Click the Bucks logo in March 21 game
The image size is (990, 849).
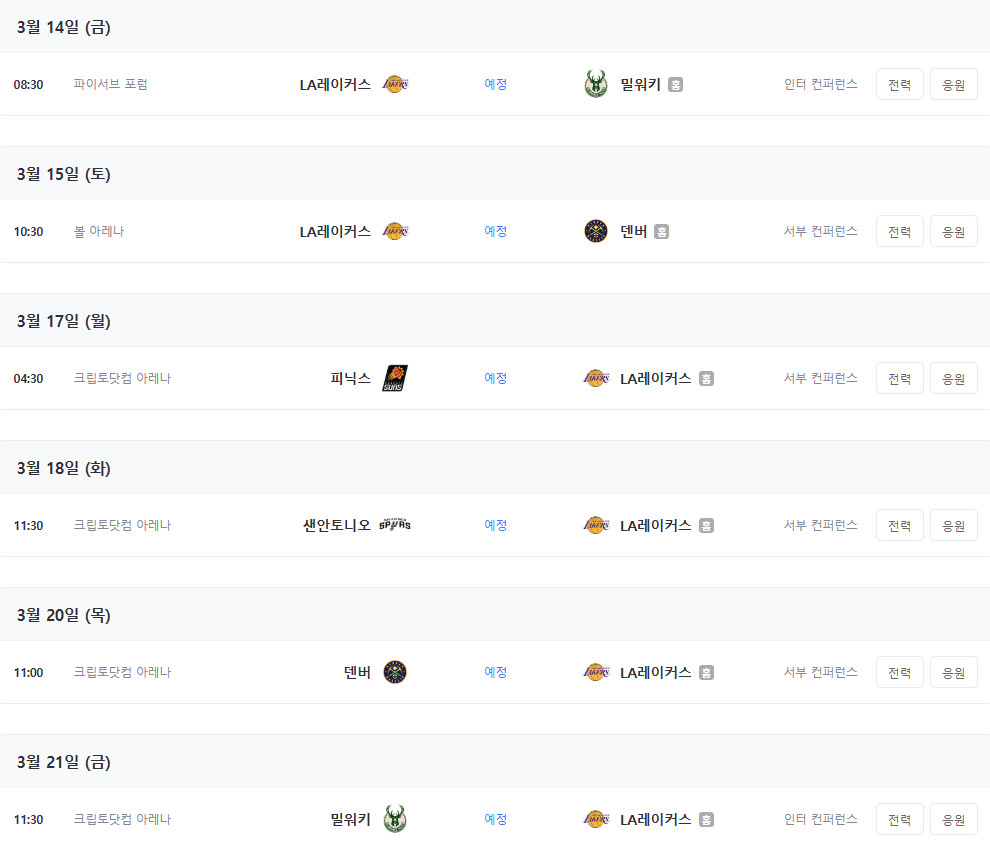click(x=395, y=819)
